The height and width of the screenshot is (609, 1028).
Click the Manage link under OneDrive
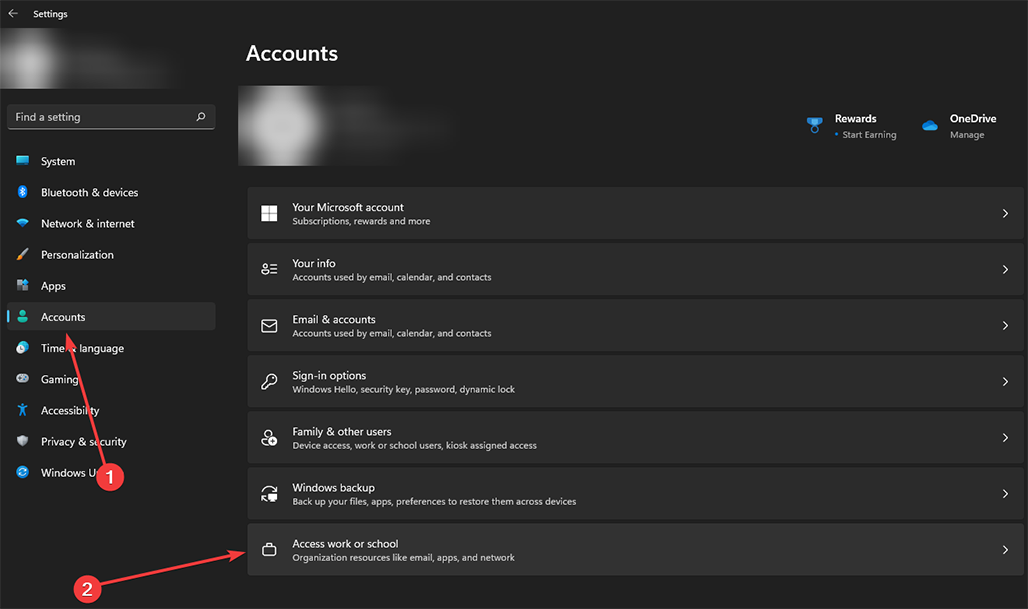966,134
